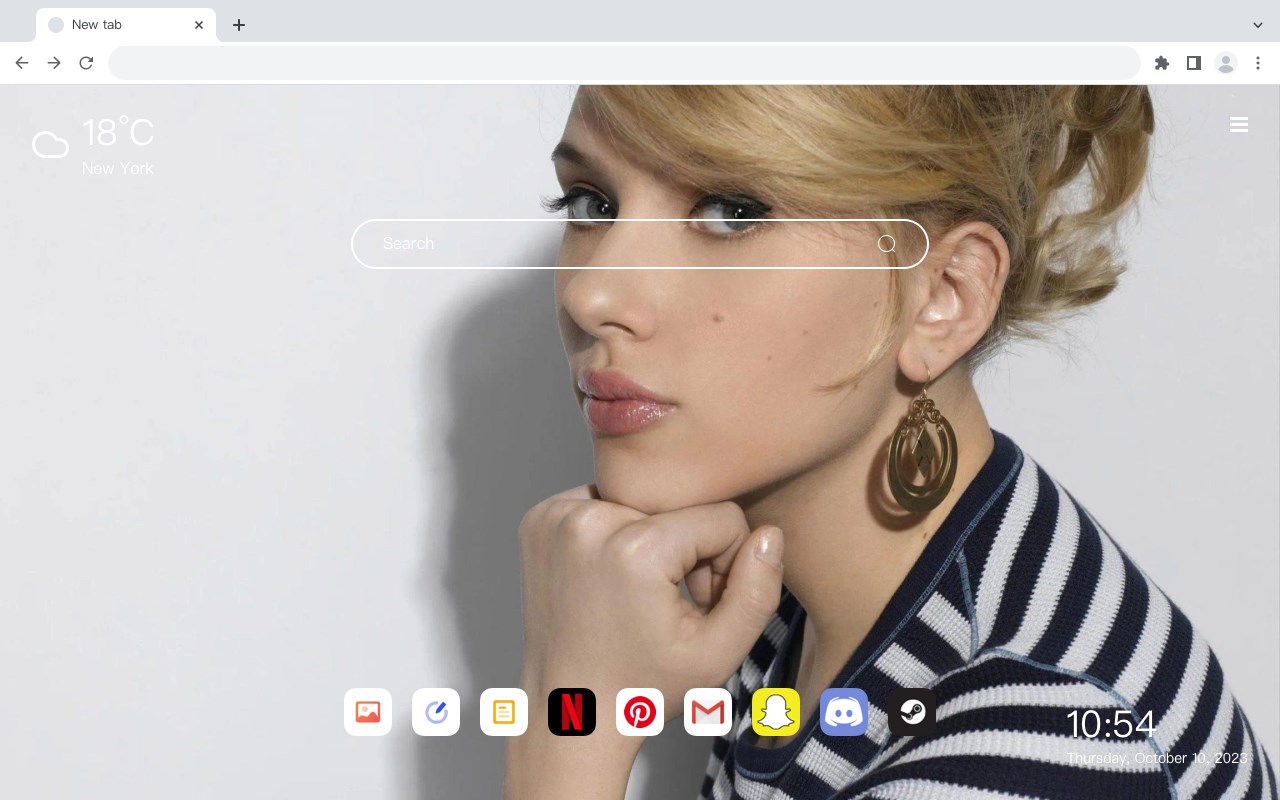1280x800 pixels.
Task: Click the 10:54 clock display
Action: tap(1111, 724)
